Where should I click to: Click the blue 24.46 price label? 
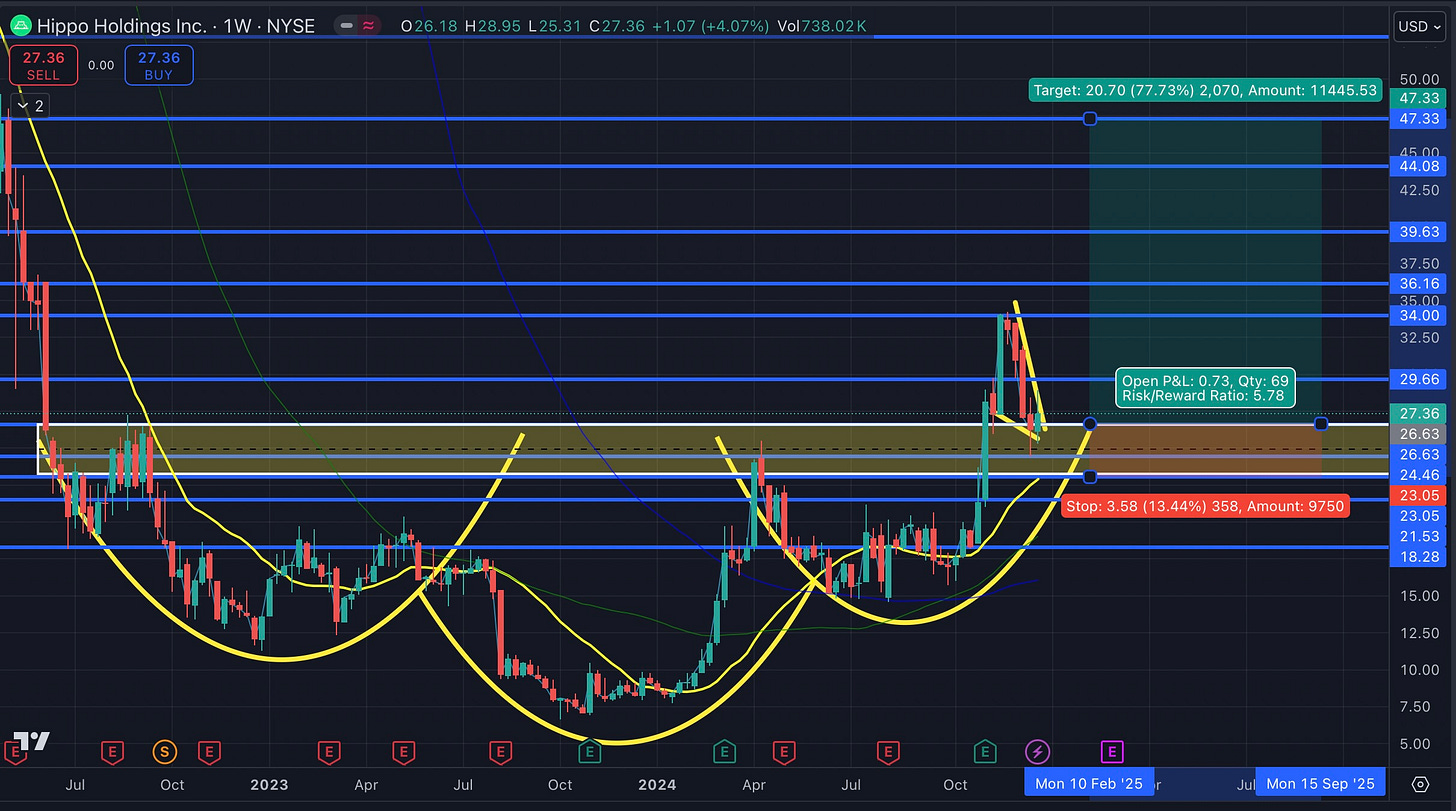click(1420, 475)
